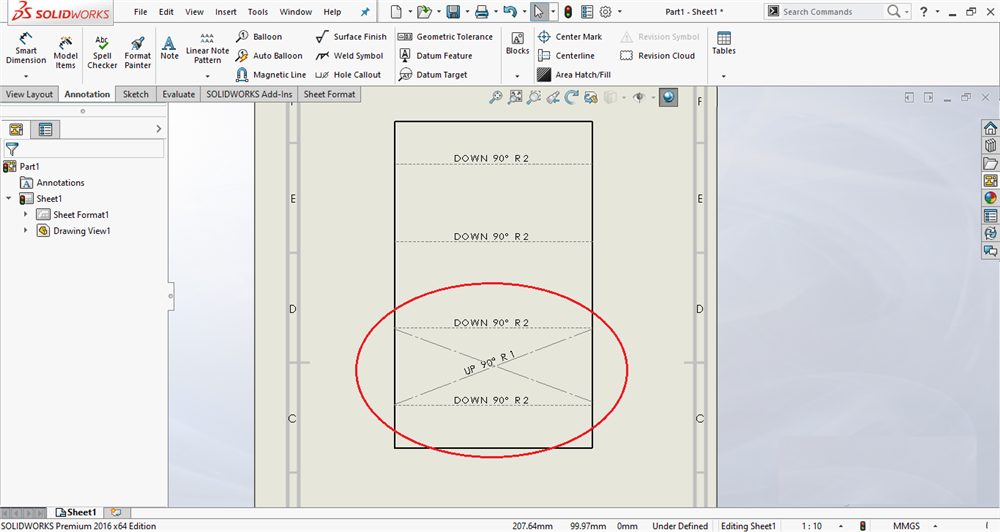Click the Search Commands field
Image resolution: width=1000 pixels, height=532 pixels.
pyautogui.click(x=832, y=11)
